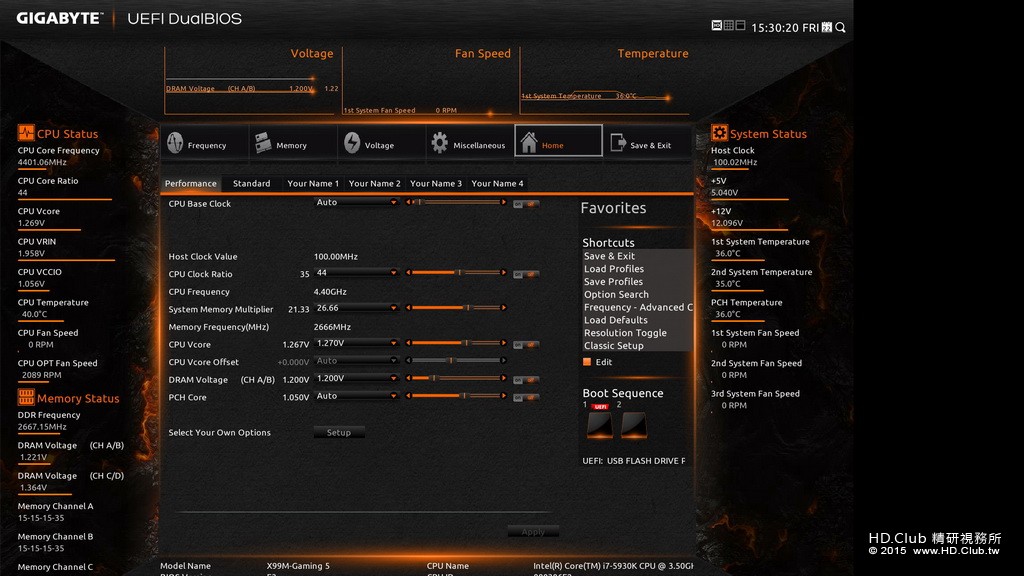Open the calendar date icon

point(827,27)
